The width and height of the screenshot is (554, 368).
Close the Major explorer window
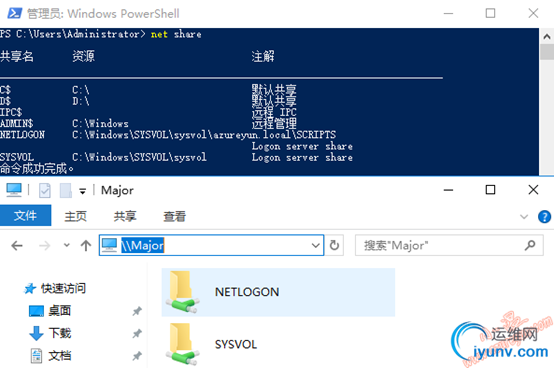pos(533,190)
